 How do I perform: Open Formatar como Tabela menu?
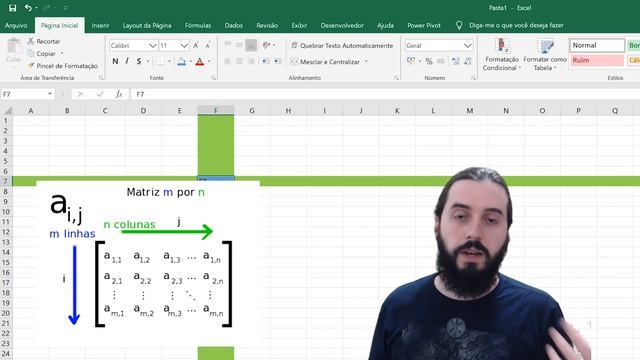(545, 55)
